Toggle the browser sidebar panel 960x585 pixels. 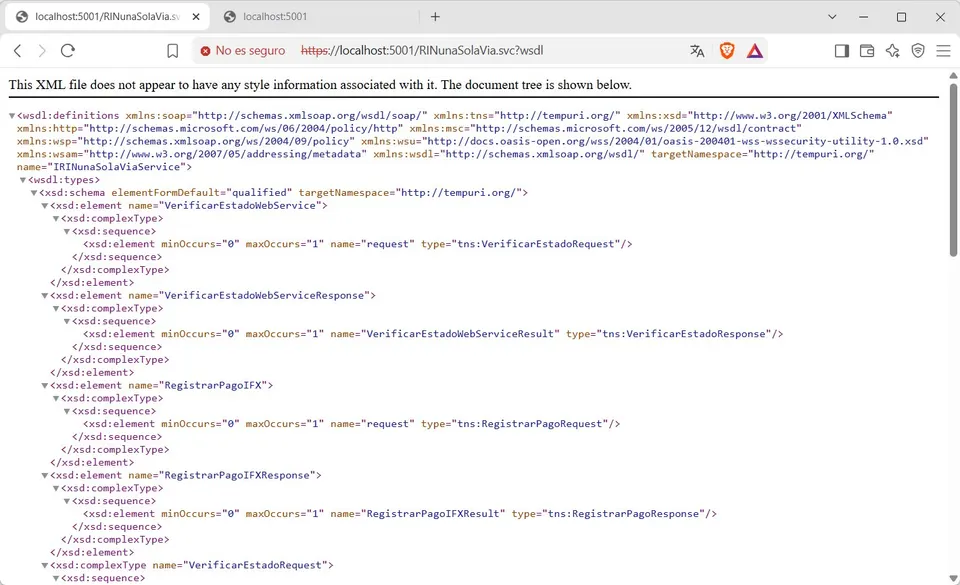[x=842, y=51]
